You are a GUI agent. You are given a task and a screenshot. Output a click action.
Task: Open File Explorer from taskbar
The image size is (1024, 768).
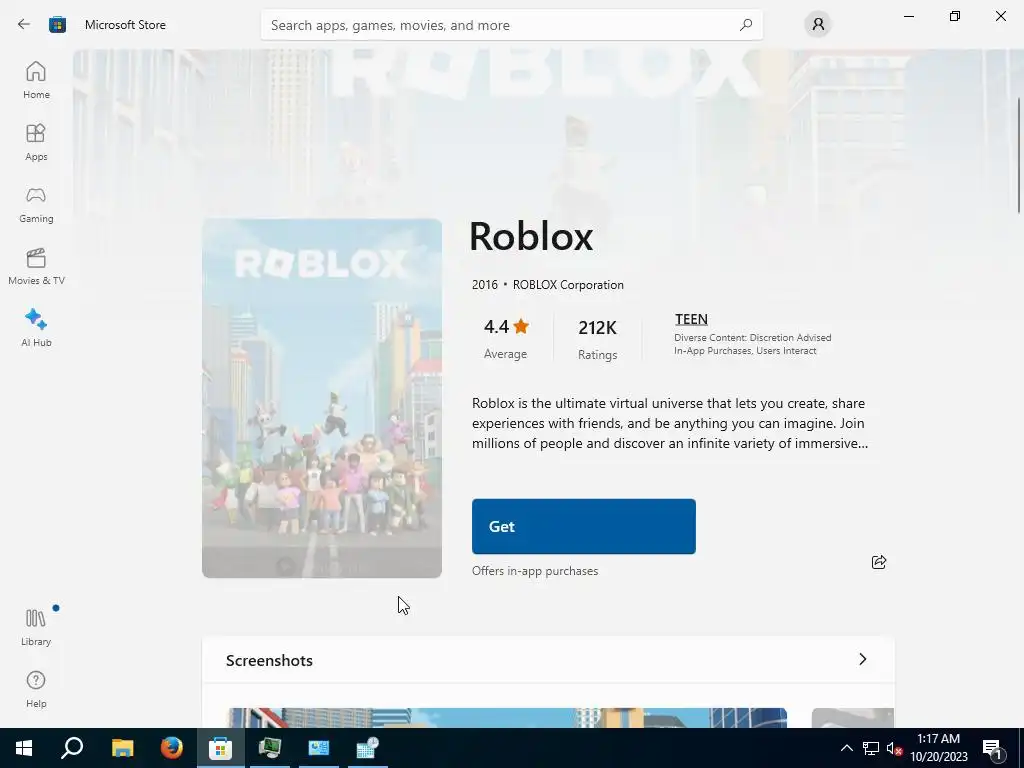point(122,748)
